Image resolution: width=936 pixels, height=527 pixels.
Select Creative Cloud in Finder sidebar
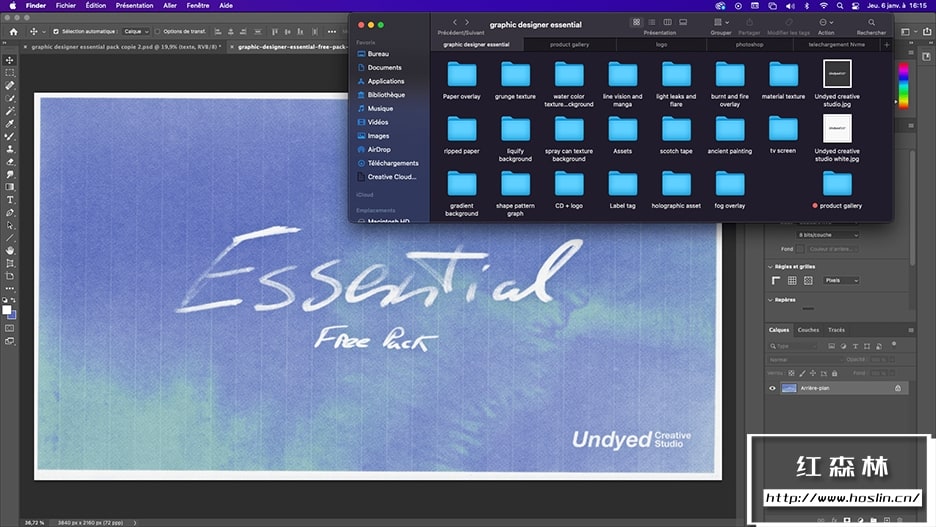pyautogui.click(x=392, y=177)
